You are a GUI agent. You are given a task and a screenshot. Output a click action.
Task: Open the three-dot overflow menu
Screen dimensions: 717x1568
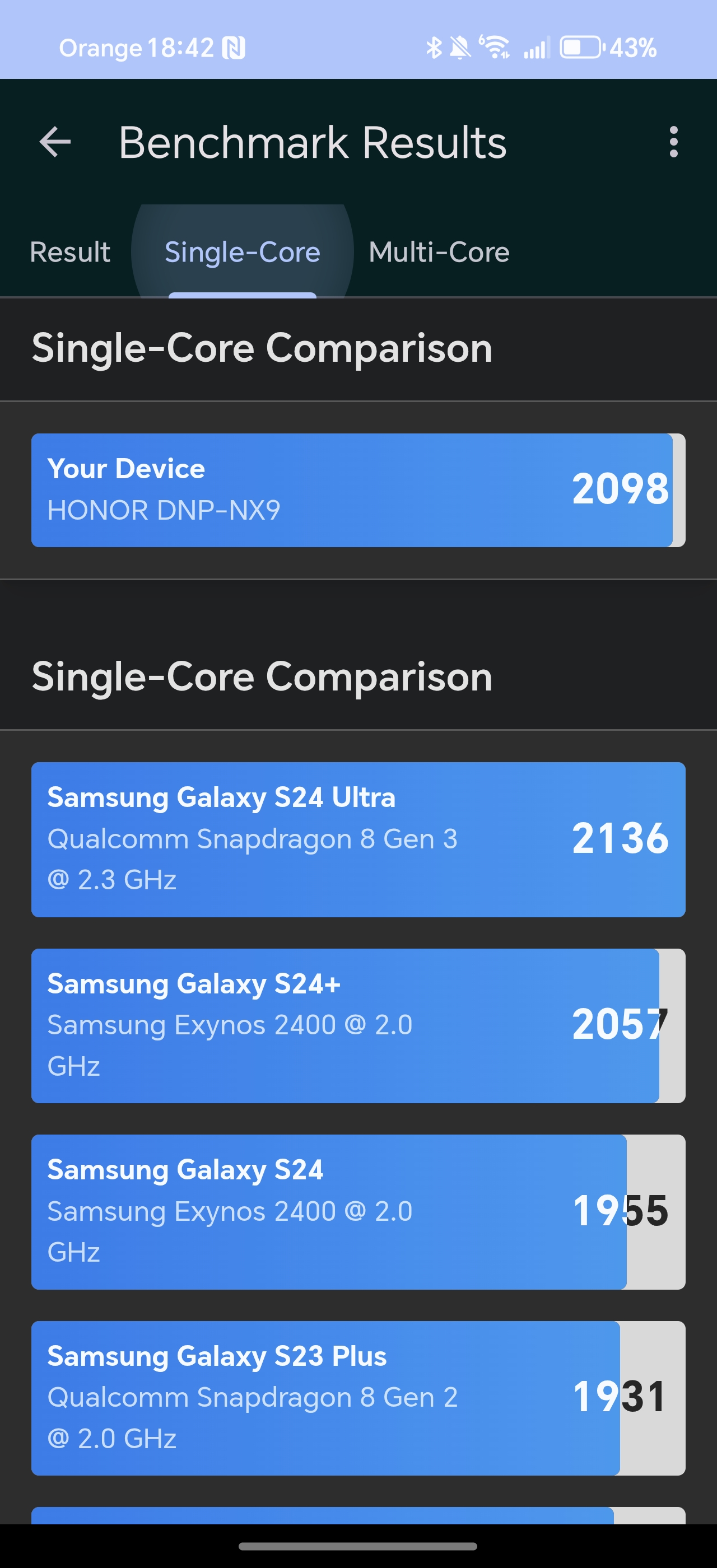coord(673,142)
